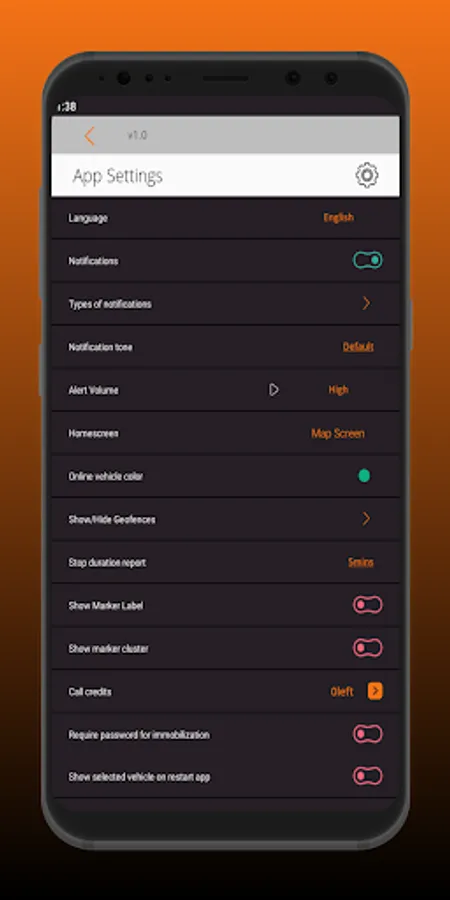This screenshot has width=450, height=900.
Task: Pick the green online vehicle color
Action: (x=364, y=476)
